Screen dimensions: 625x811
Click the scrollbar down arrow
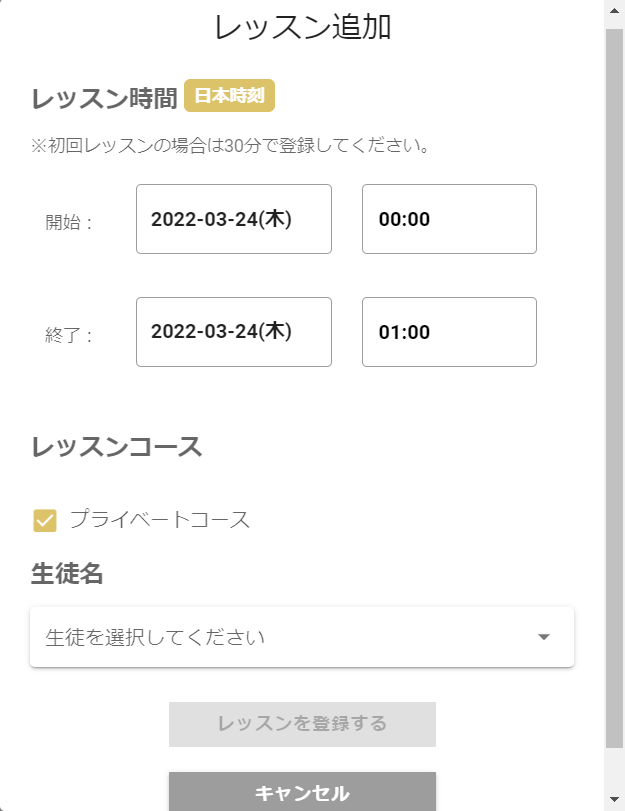pos(615,800)
